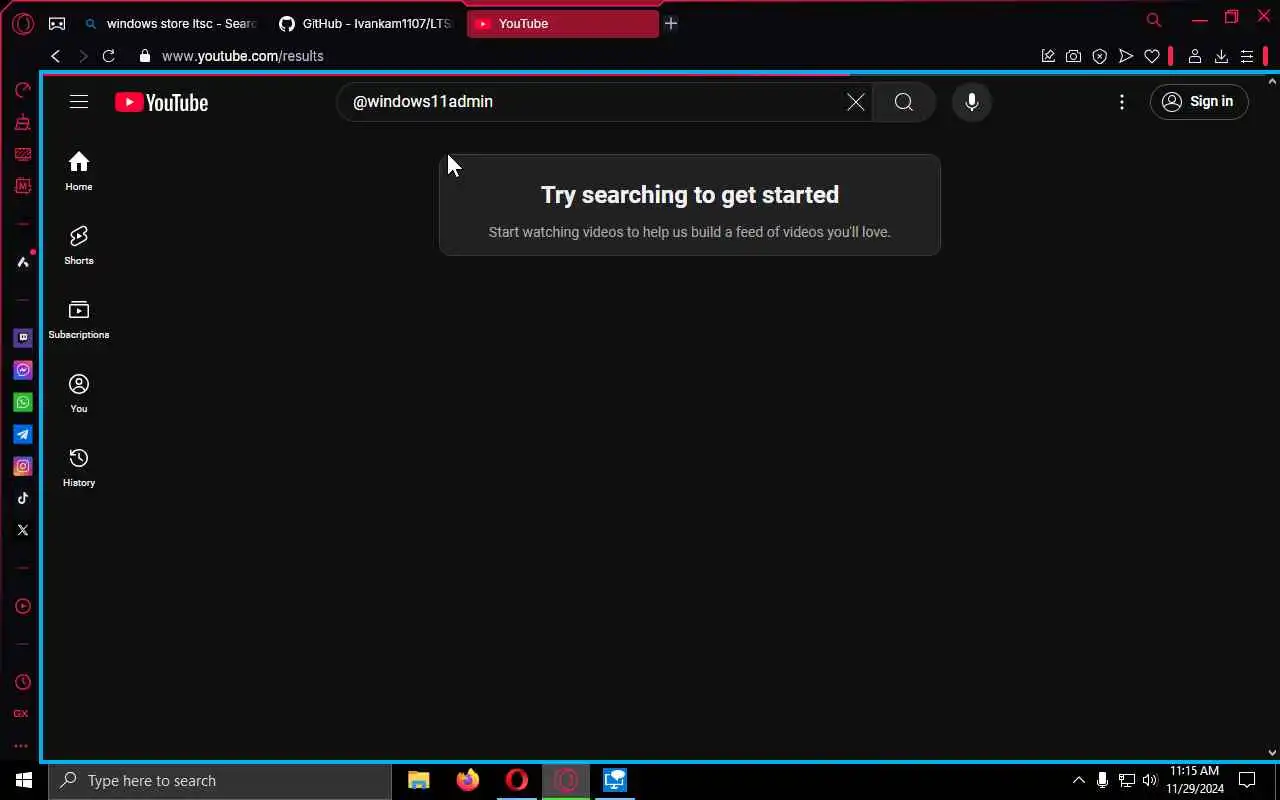The image size is (1280, 800).
Task: Open the pinboard edit icon
Action: point(1048,57)
